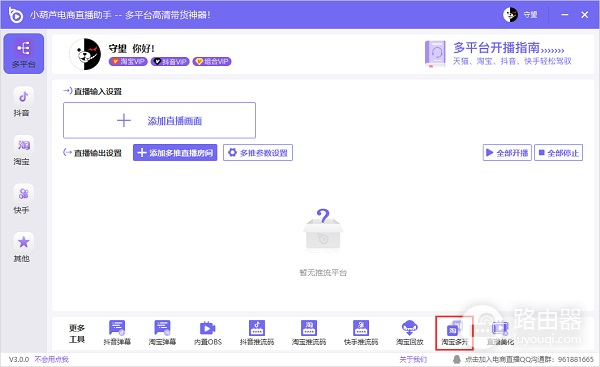Image resolution: width=600 pixels, height=367 pixels.
Task: Open the 关于我们 link
Action: pos(413,359)
